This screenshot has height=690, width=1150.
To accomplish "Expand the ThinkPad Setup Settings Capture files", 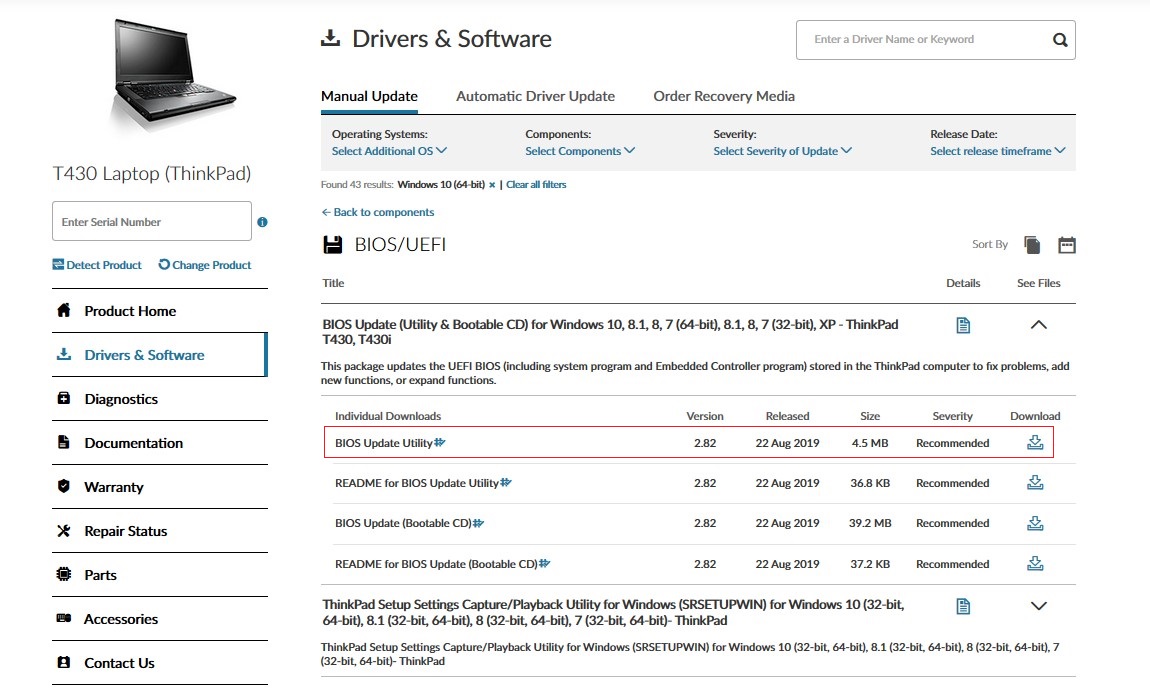I will point(1038,606).
